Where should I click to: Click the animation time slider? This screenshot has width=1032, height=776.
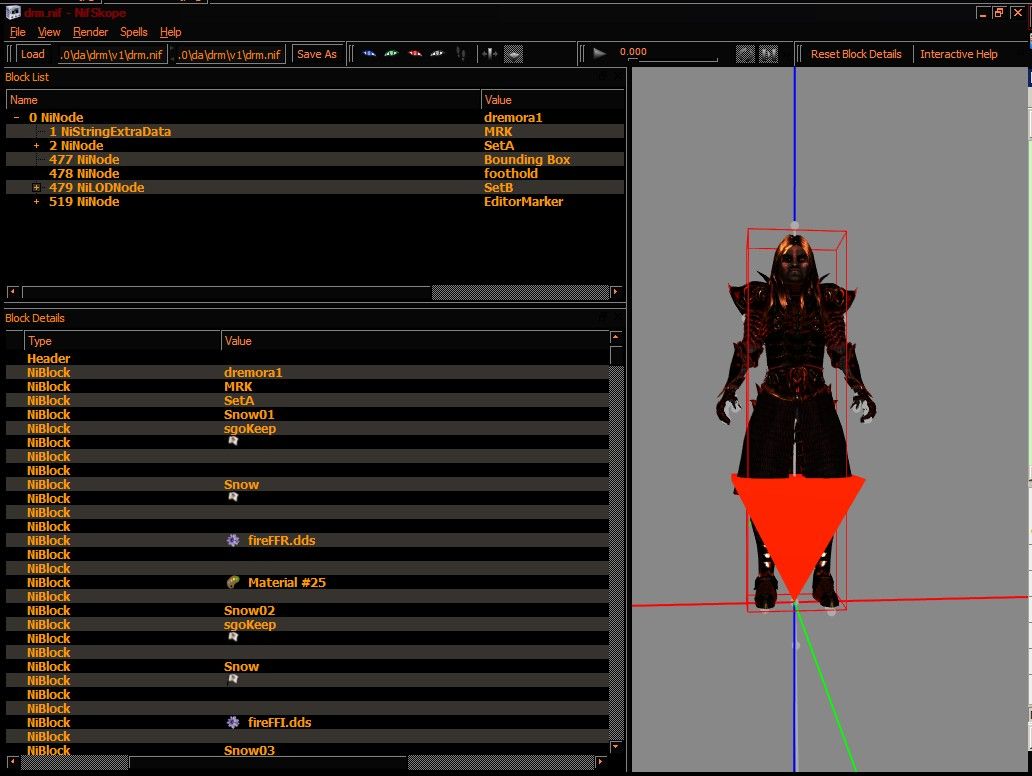click(x=672, y=60)
